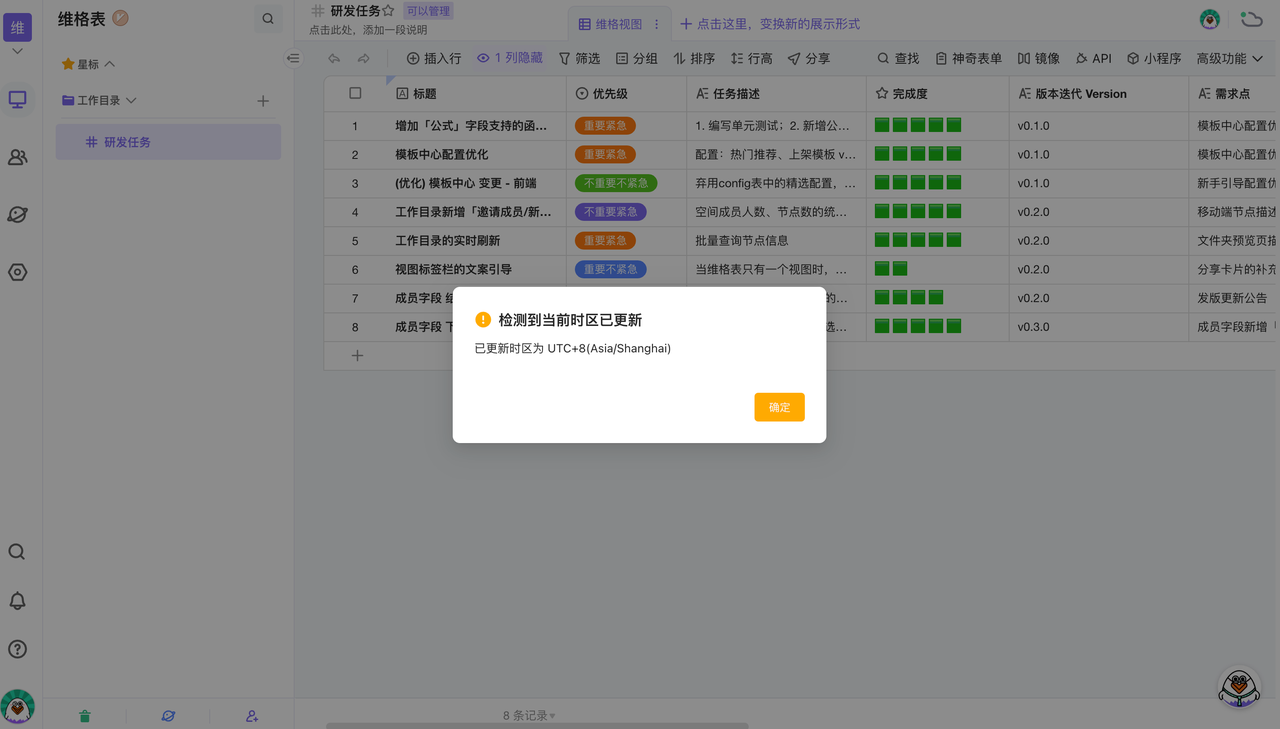Click the invite member icon

click(252, 716)
